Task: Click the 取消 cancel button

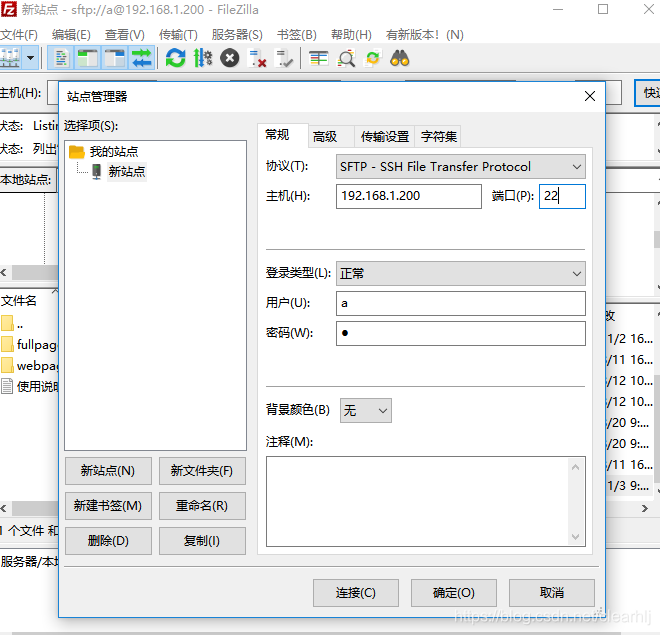Action: coord(552,593)
